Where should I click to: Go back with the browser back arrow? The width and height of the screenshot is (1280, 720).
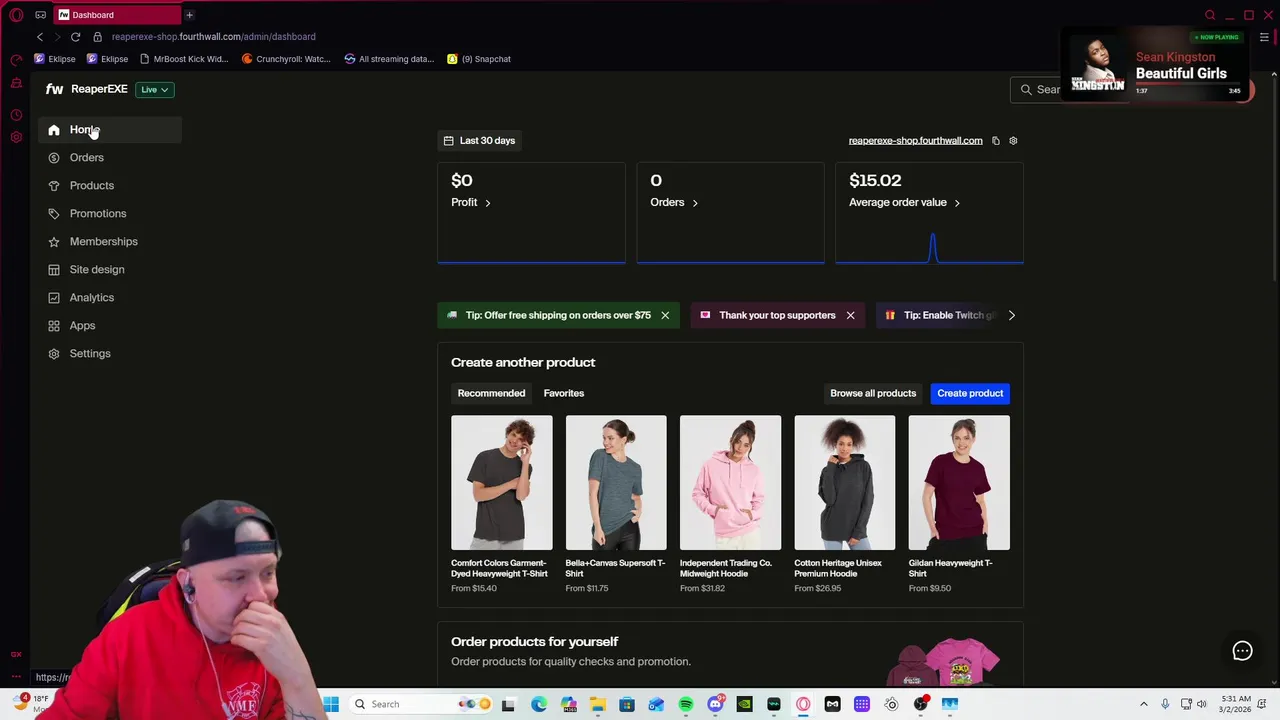click(x=40, y=37)
